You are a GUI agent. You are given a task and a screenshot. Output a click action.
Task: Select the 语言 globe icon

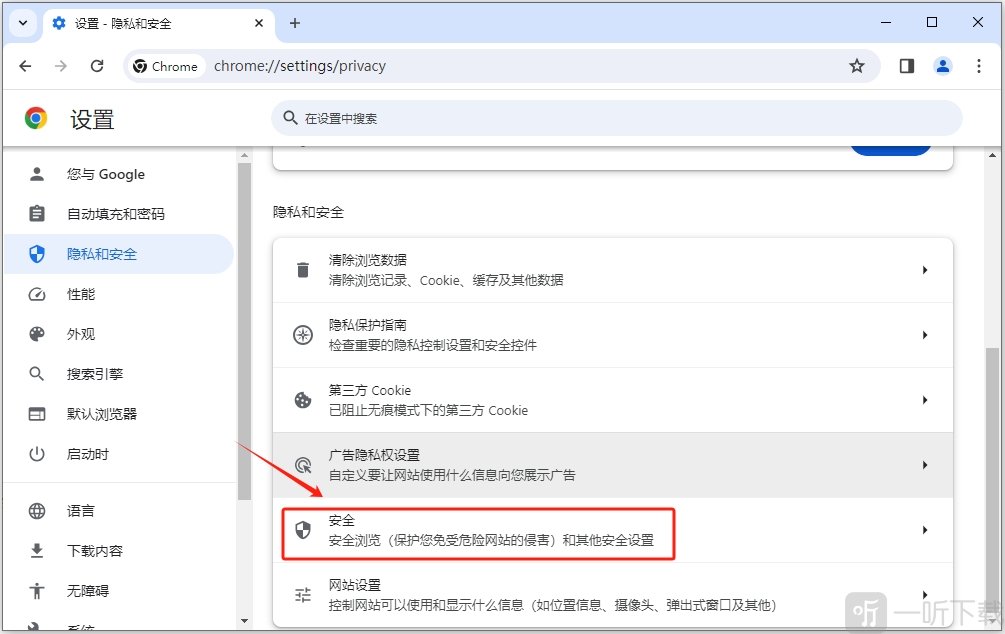coord(37,510)
